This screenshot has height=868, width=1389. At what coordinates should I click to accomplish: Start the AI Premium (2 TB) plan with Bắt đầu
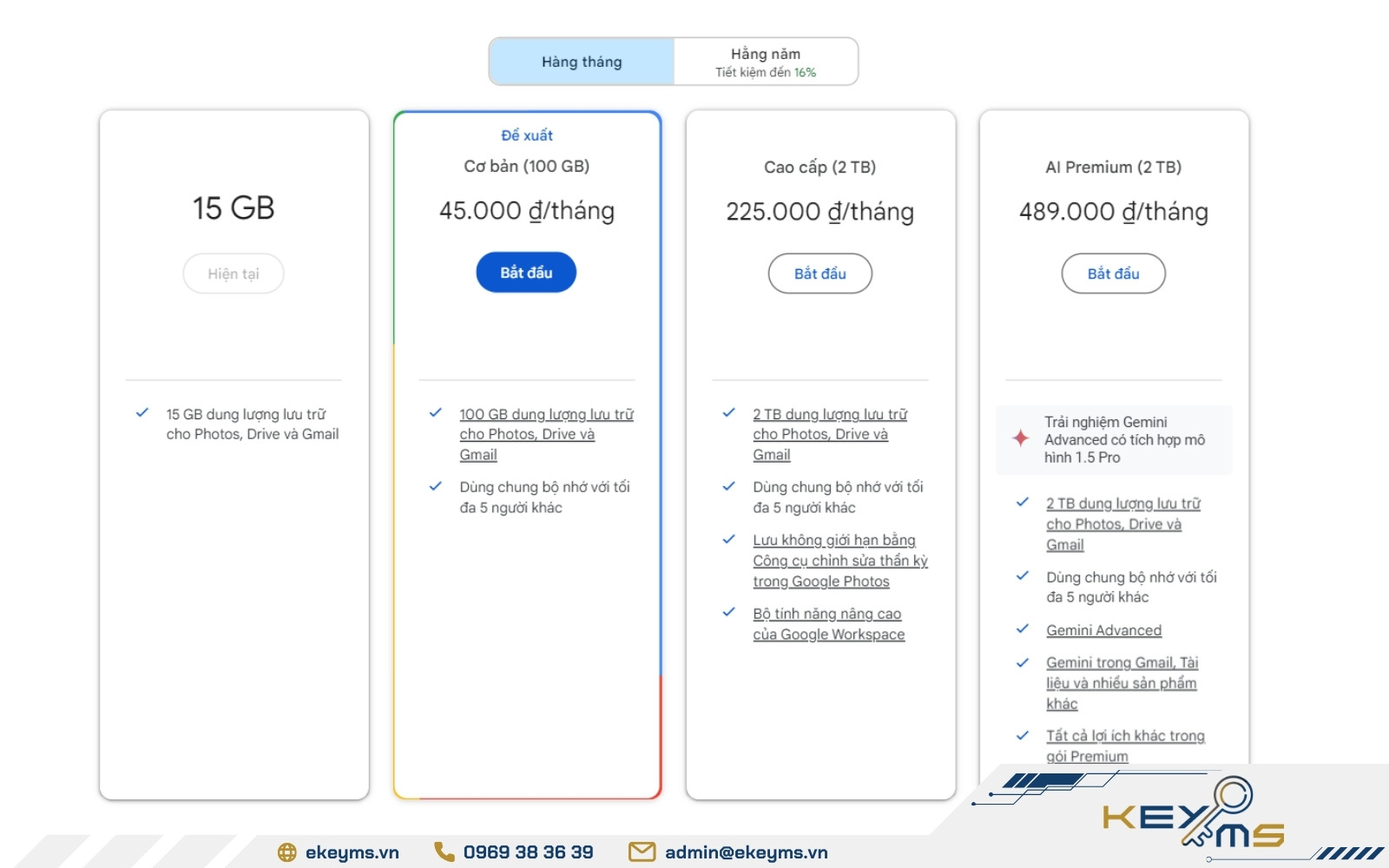coord(1114,273)
